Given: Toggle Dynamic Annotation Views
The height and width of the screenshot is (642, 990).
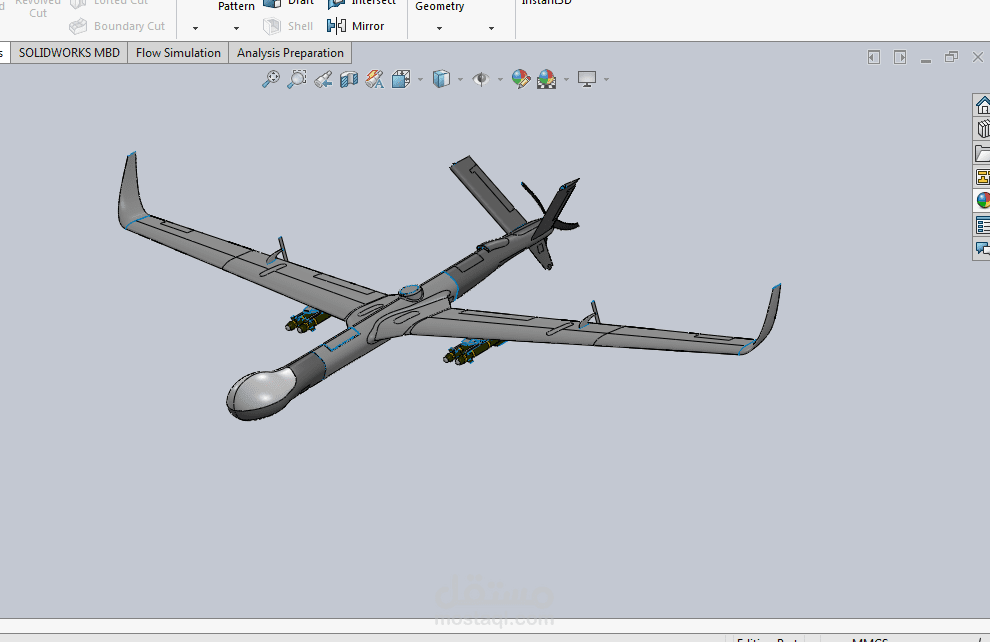Looking at the screenshot, I should [x=375, y=79].
